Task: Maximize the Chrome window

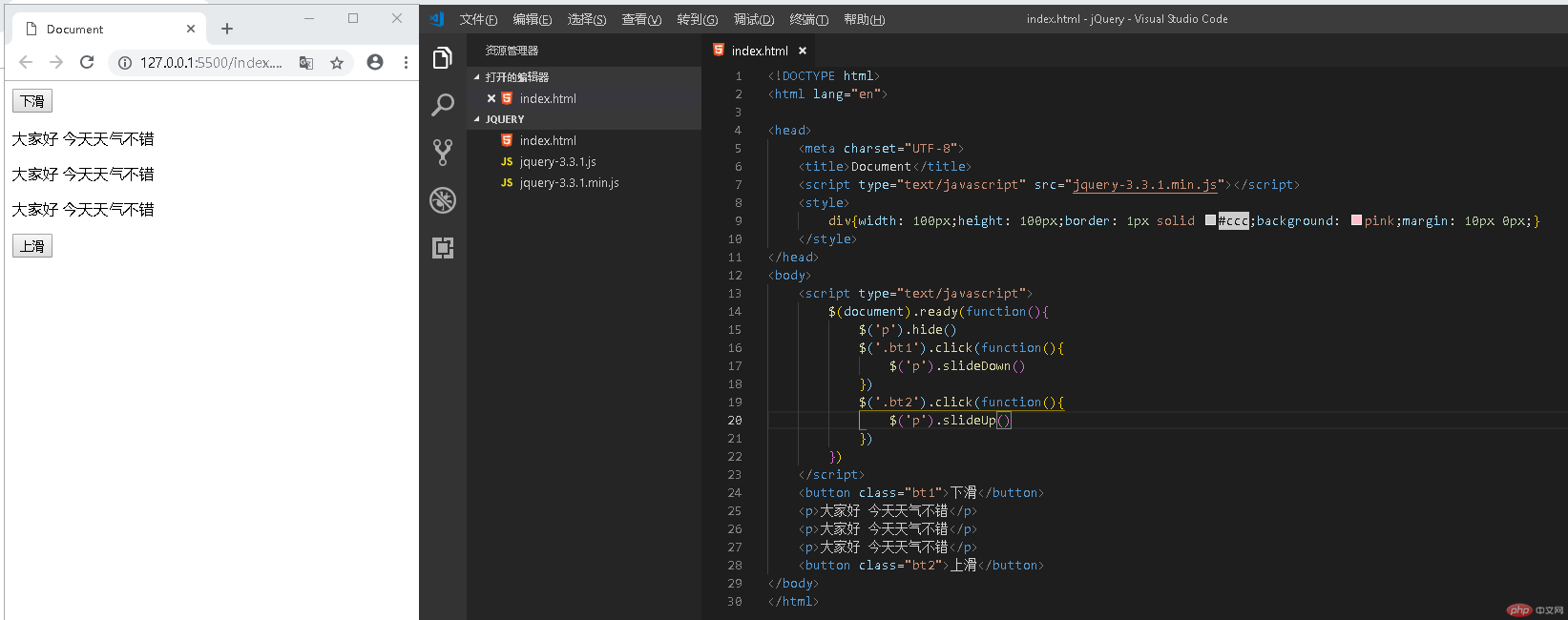Action: [353, 18]
